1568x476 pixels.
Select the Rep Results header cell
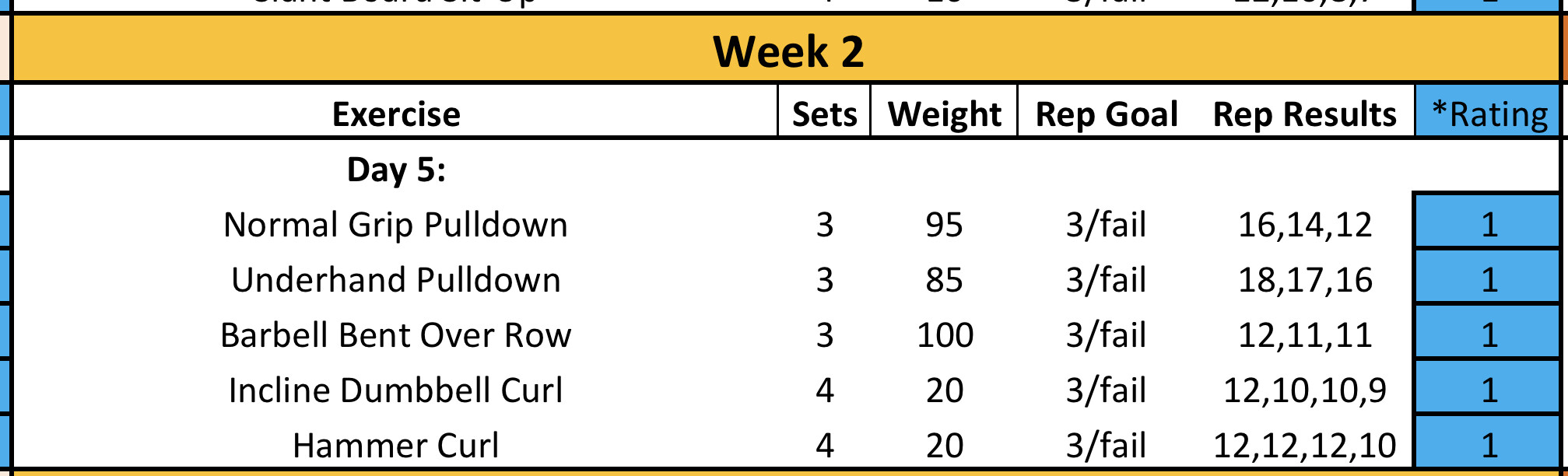point(1304,114)
